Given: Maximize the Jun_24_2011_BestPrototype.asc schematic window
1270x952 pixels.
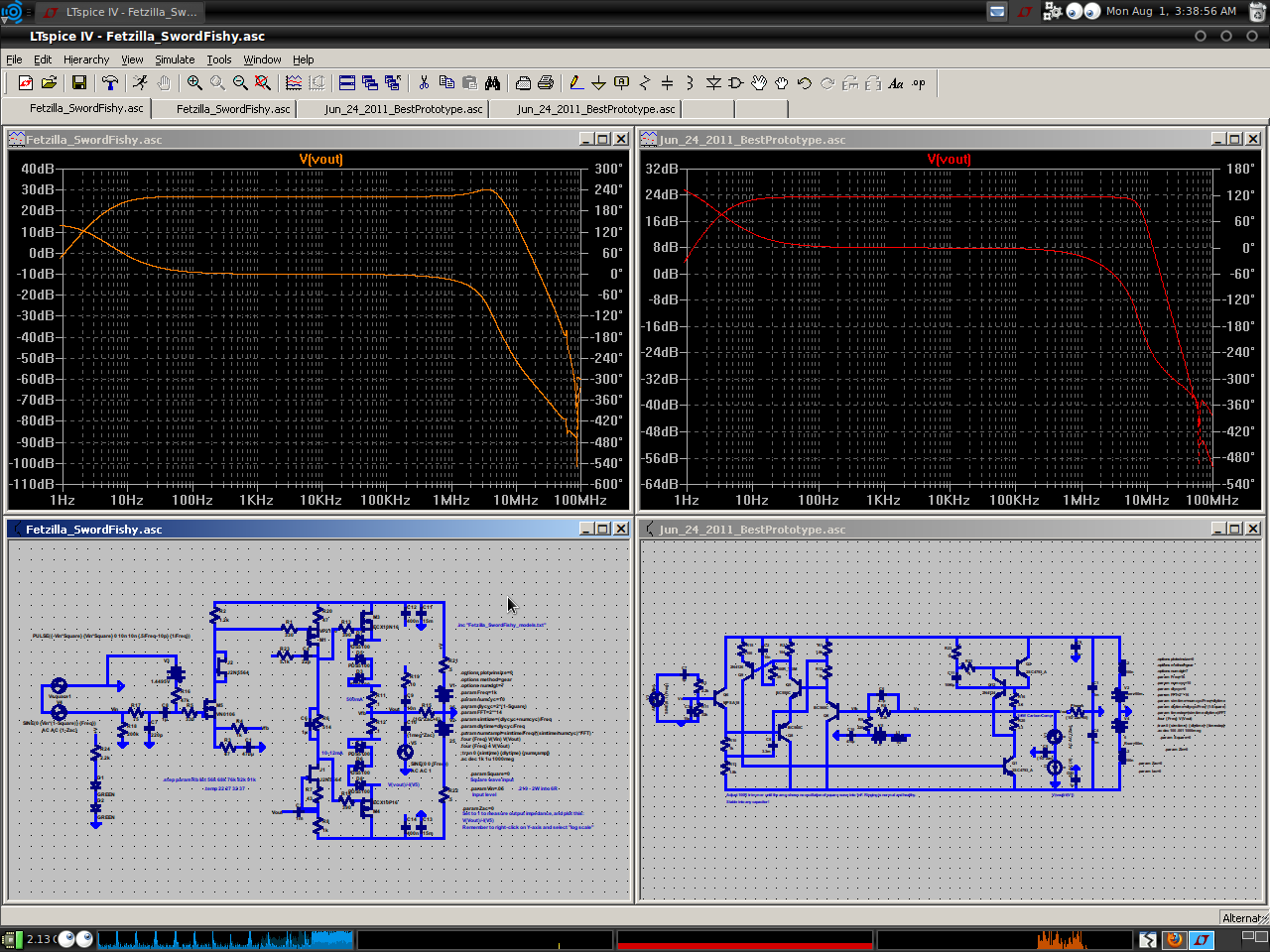Looking at the screenshot, I should (1235, 529).
